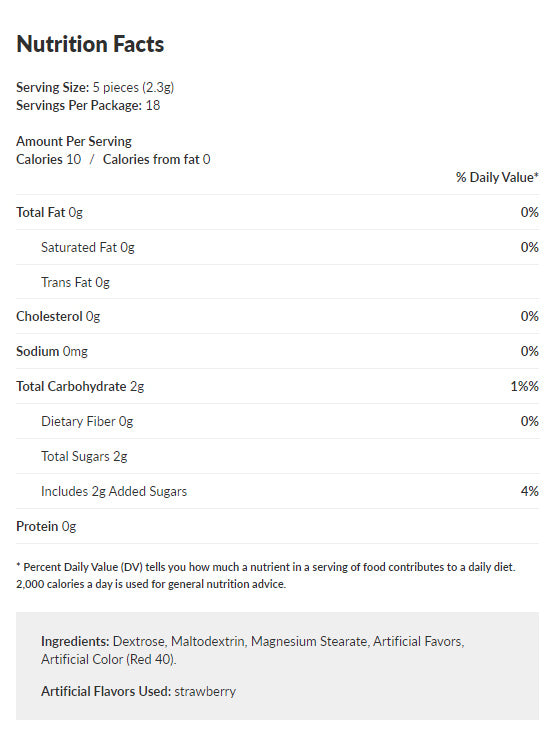Click Artificial Flavors Used: strawberry text
Image resolution: width=550 pixels, height=750 pixels.
click(138, 692)
